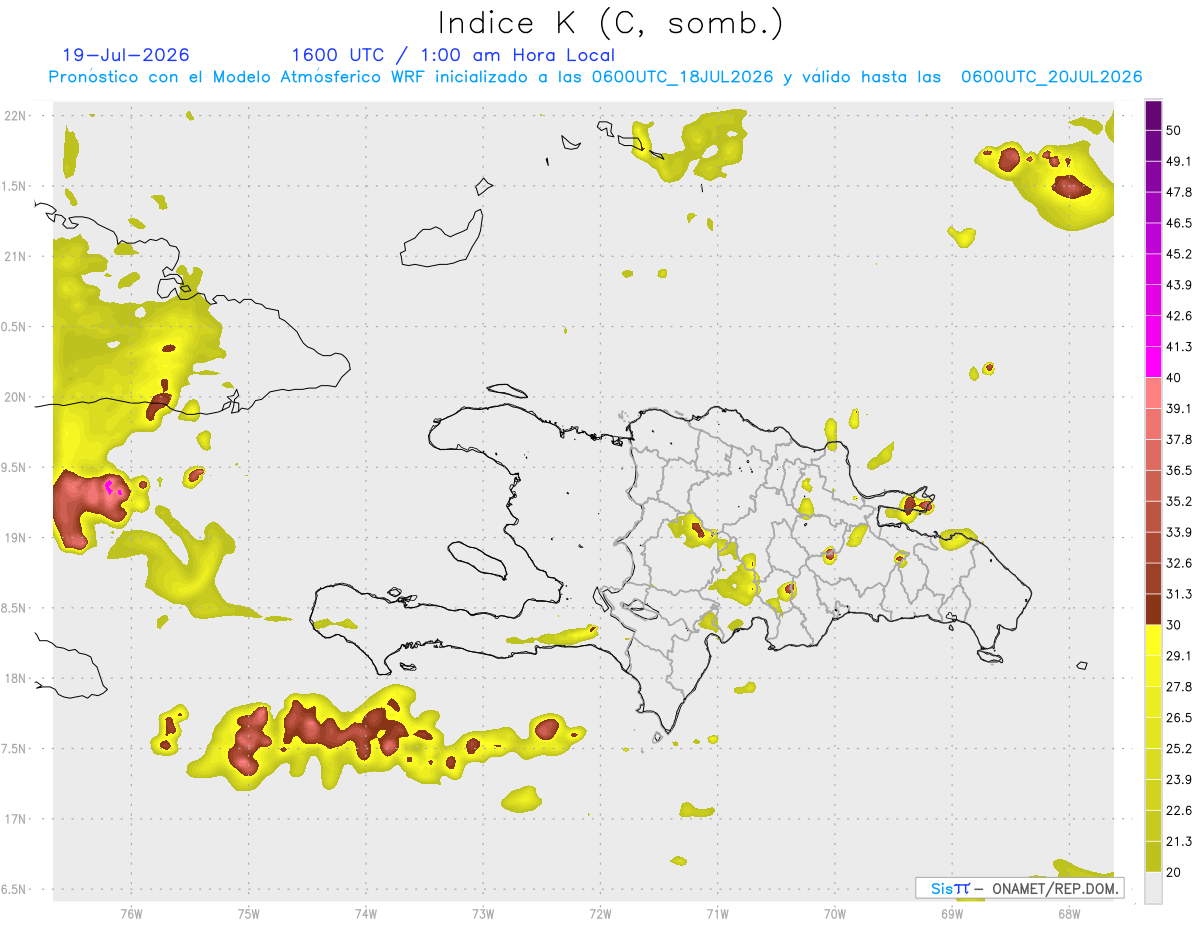Select the colorbar value "31.3"

pyautogui.click(x=1179, y=594)
